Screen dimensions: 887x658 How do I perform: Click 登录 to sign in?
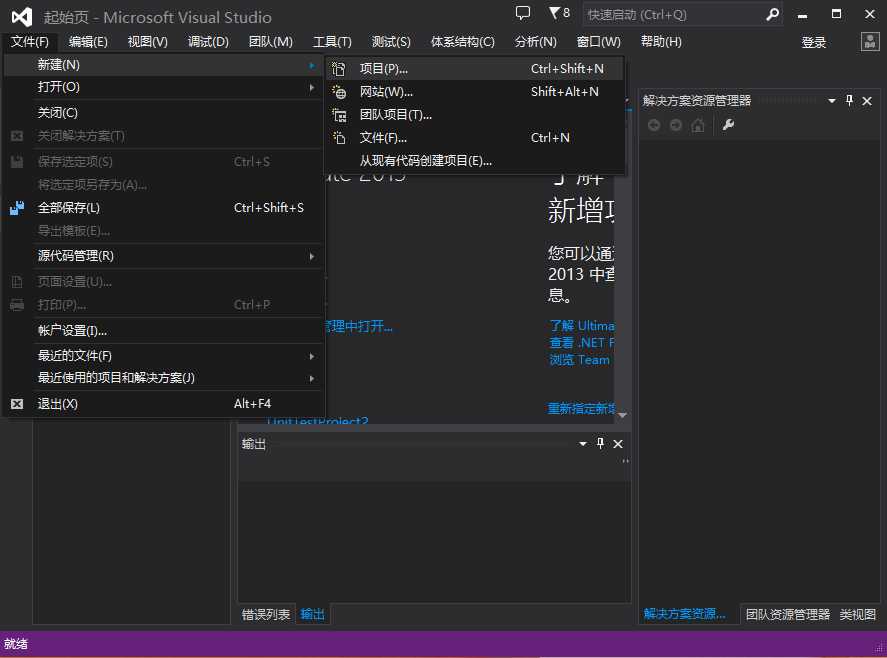(x=813, y=42)
